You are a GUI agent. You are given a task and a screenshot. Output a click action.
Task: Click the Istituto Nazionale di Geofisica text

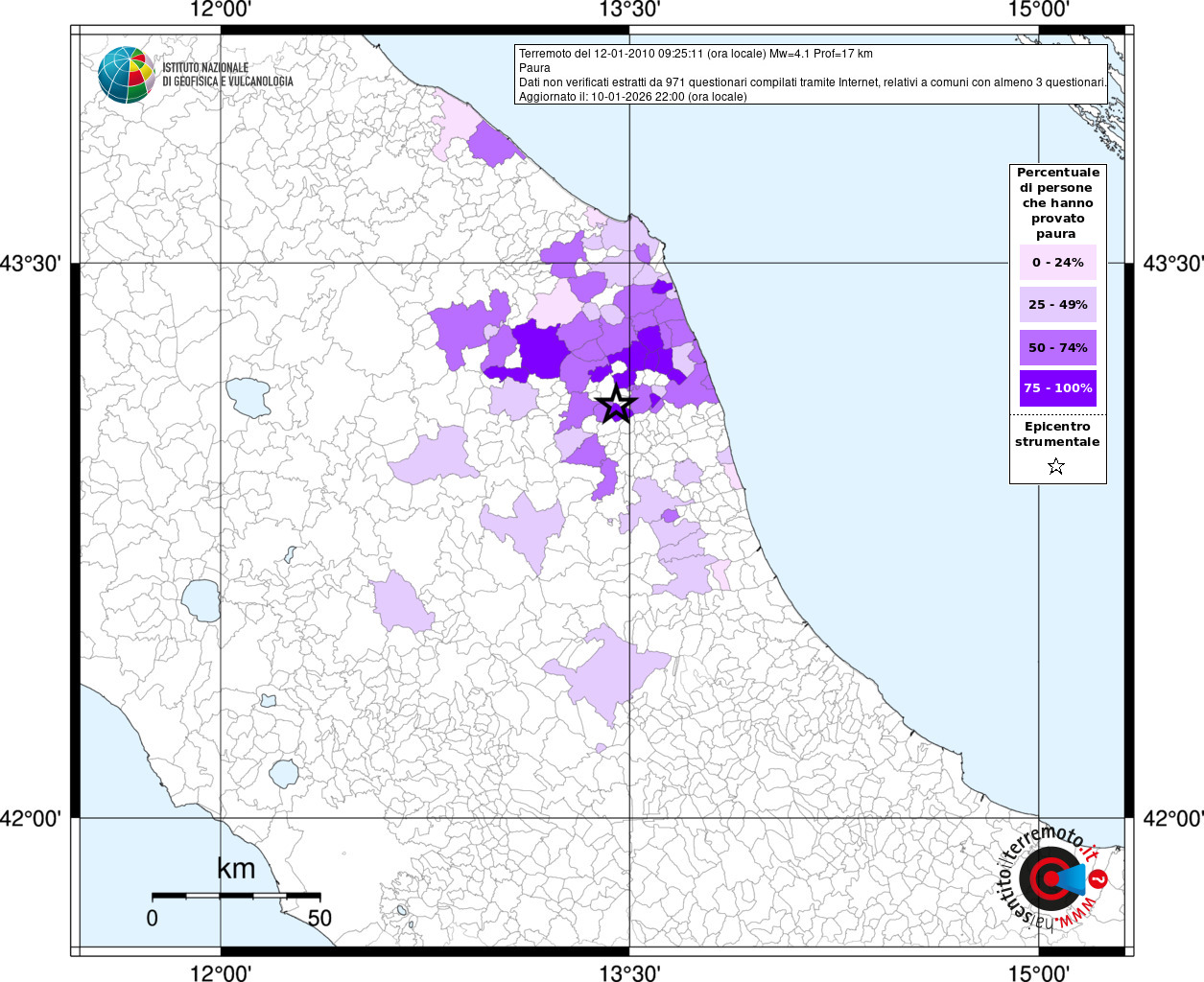pos(227,75)
